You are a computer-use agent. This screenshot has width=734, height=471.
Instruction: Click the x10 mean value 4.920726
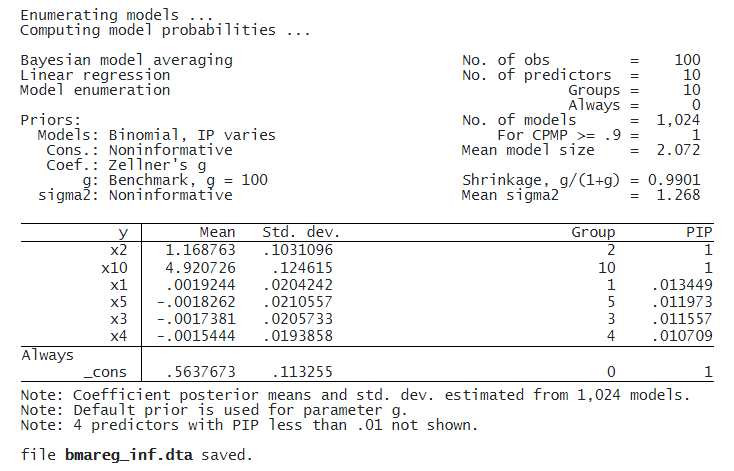(x=200, y=268)
